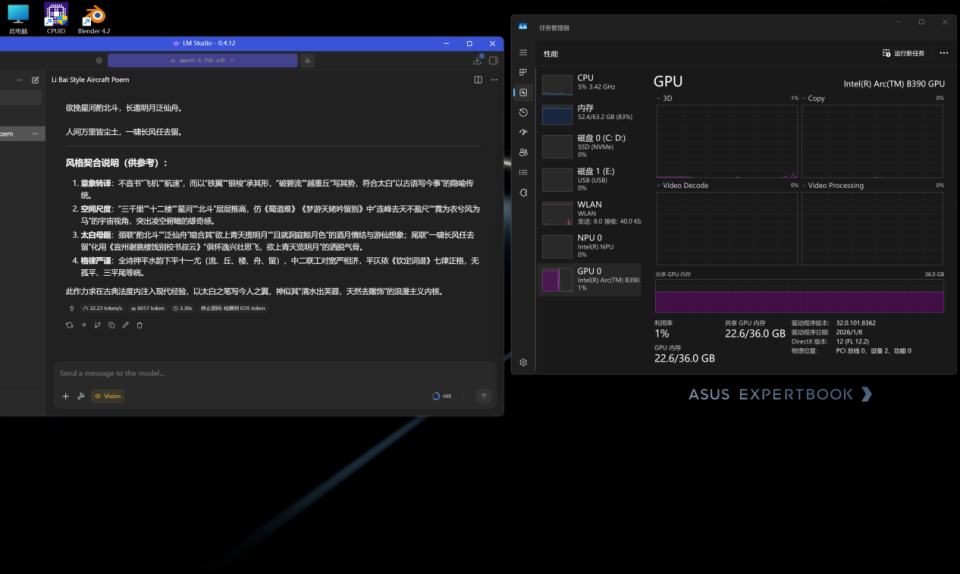Select NPU 0 in performance list
Screen dimensions: 960x574
point(590,245)
